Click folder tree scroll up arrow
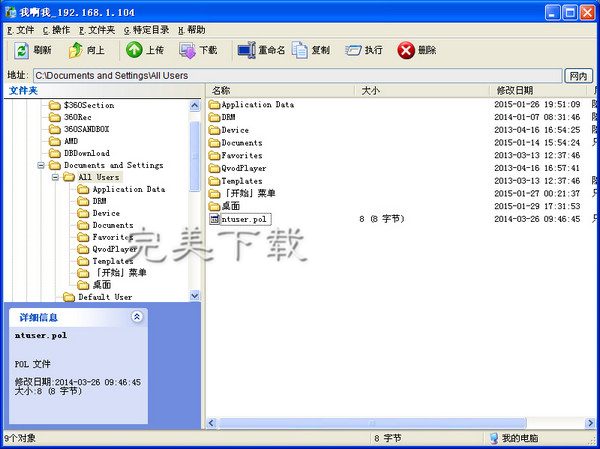This screenshot has height=449, width=600. 195,105
